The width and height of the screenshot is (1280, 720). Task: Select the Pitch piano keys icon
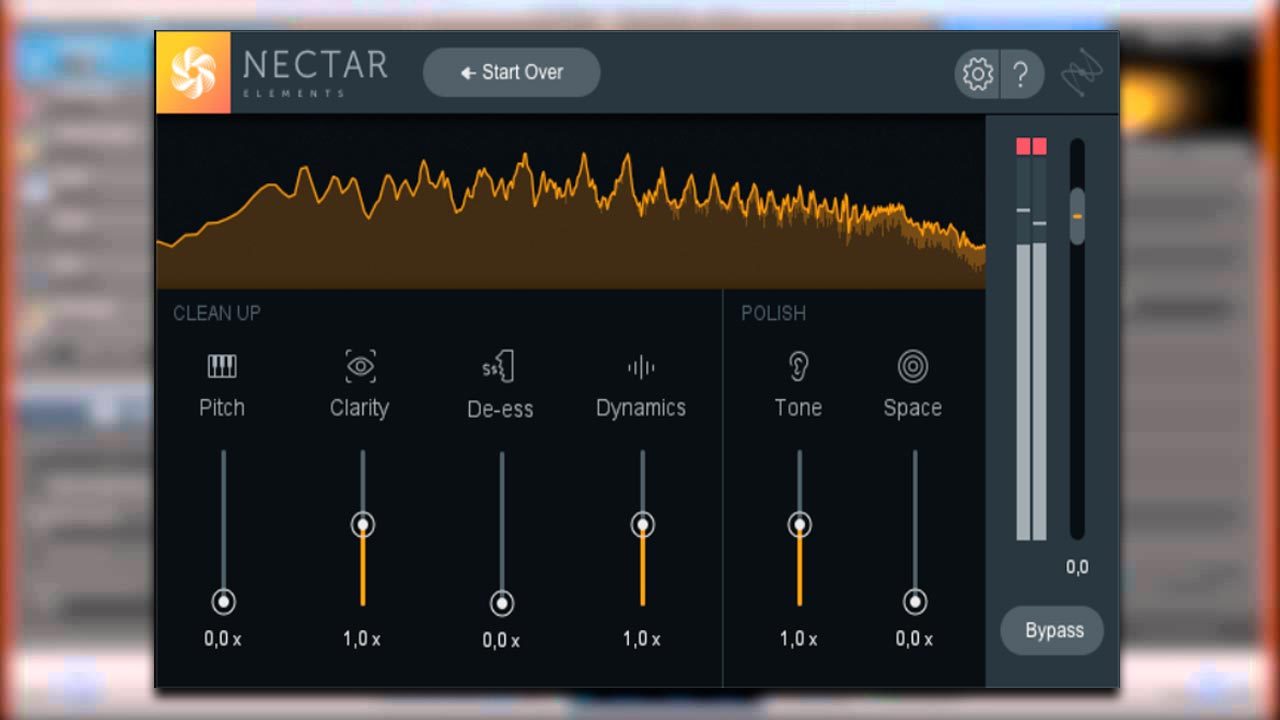[222, 367]
